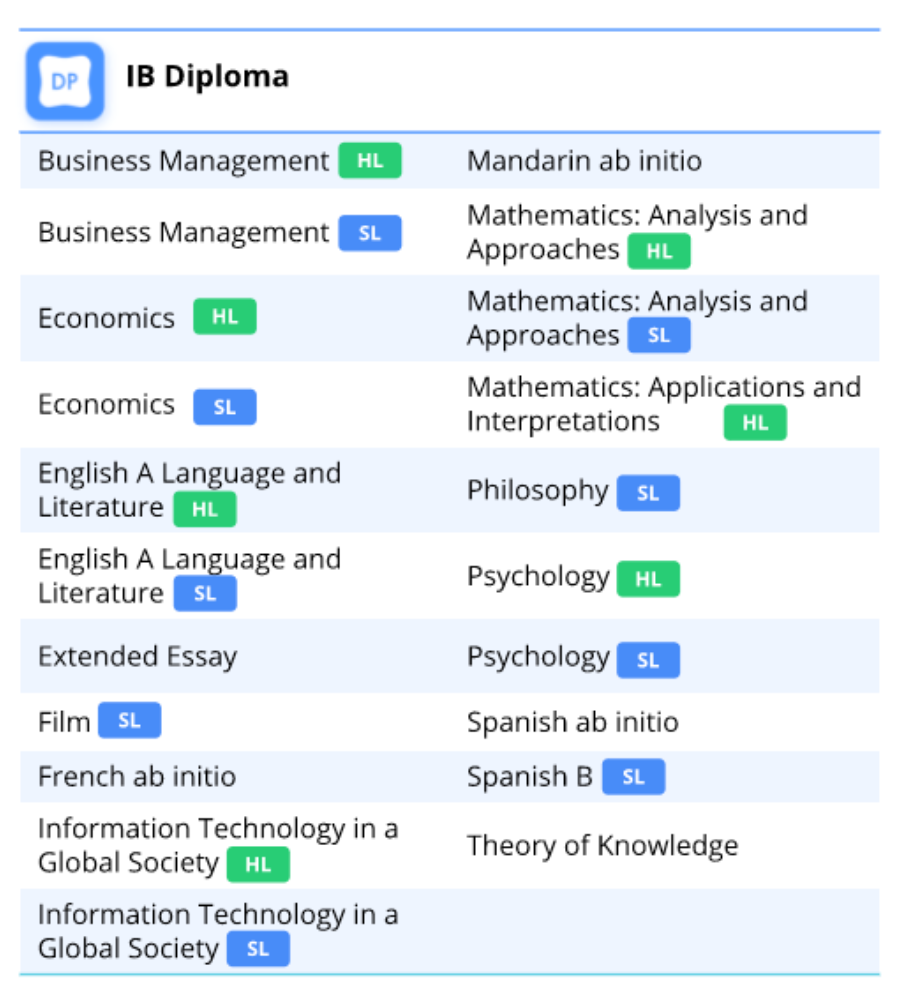Open the Extended Essay subject

pos(137,657)
